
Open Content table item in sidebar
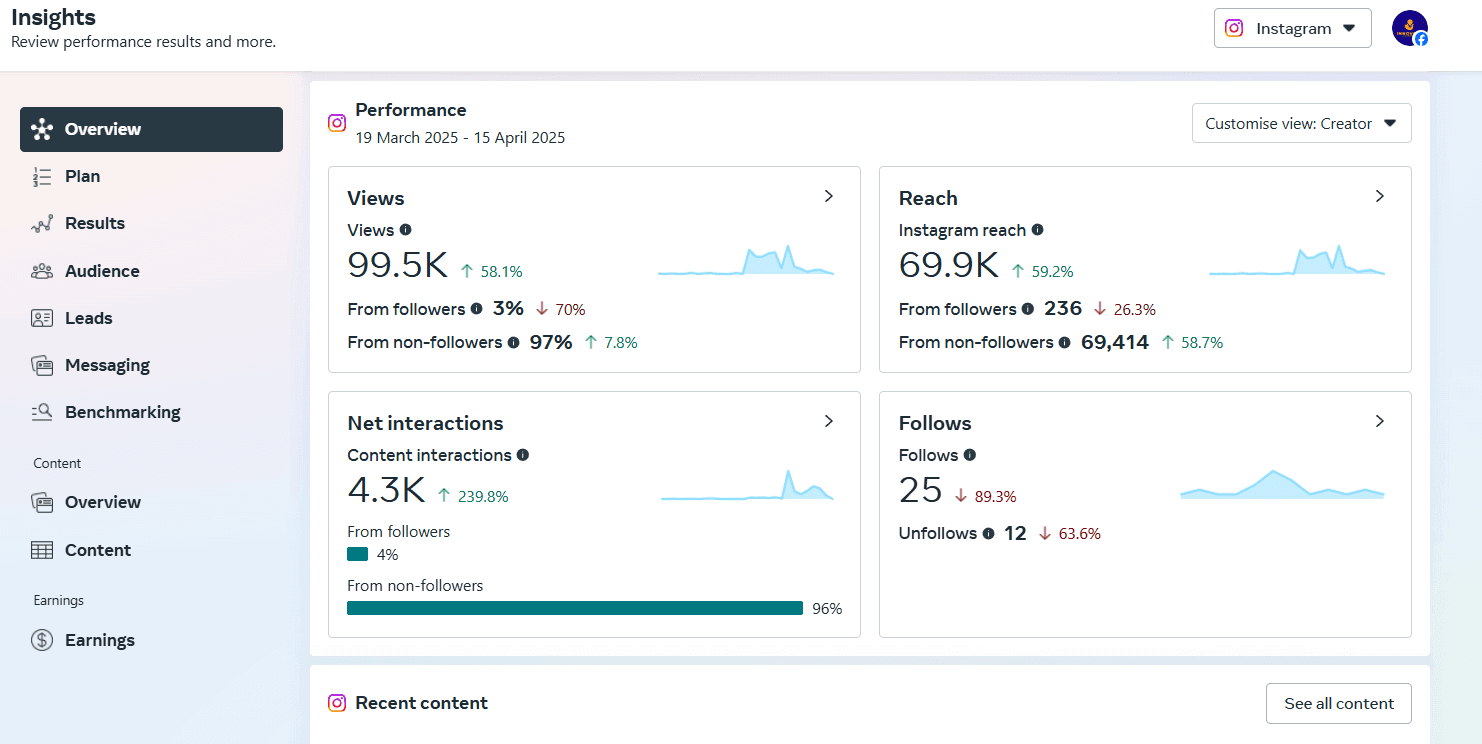click(97, 550)
